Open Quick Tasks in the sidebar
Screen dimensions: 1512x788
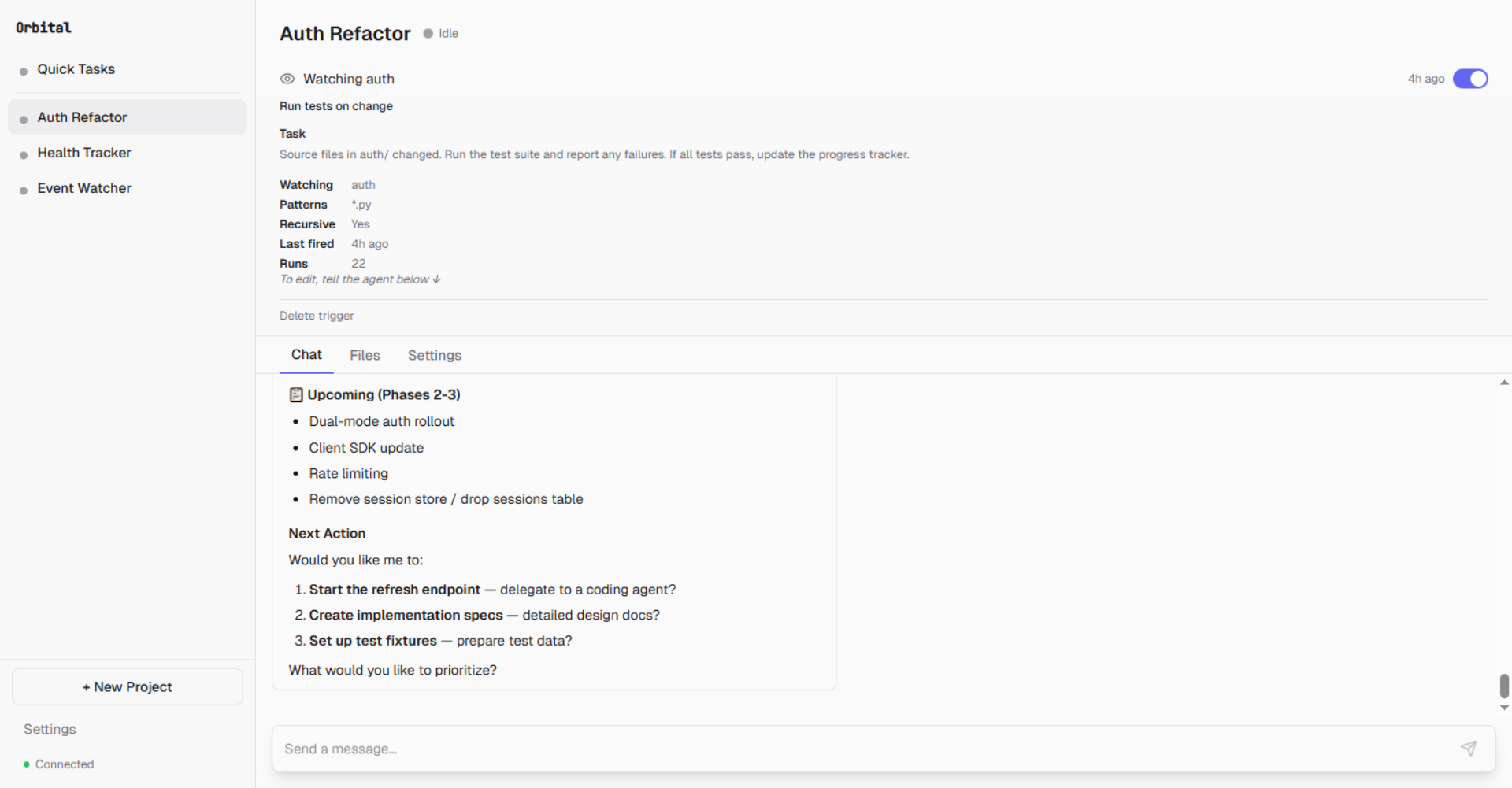76,69
